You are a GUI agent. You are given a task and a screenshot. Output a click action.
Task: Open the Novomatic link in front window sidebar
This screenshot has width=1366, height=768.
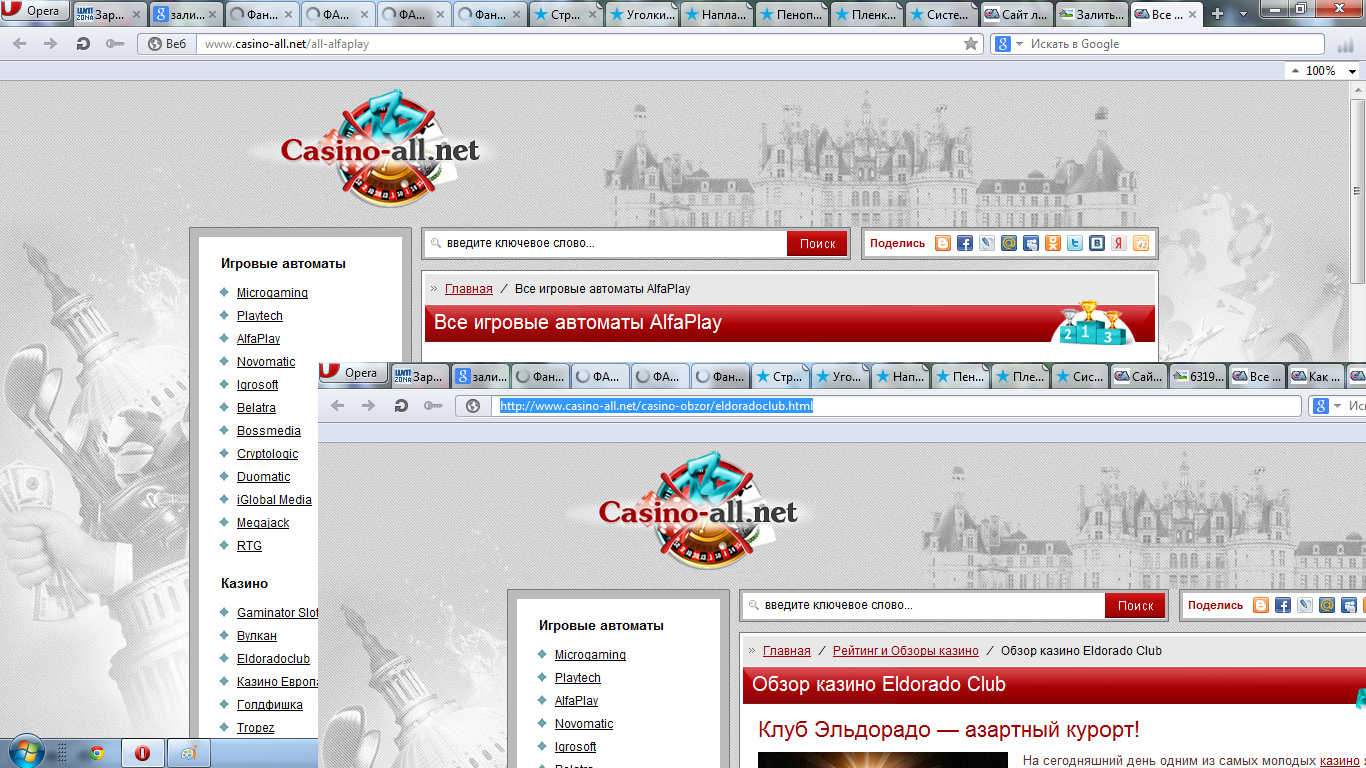pos(584,724)
